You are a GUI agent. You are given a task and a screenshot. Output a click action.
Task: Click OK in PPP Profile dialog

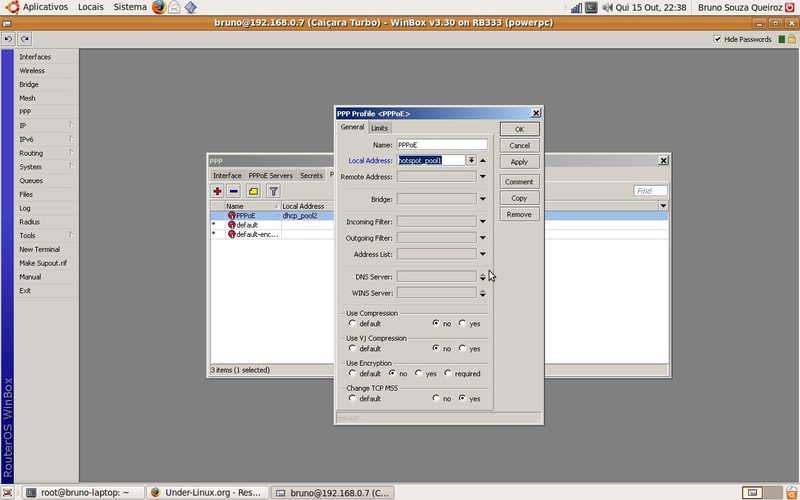point(519,129)
